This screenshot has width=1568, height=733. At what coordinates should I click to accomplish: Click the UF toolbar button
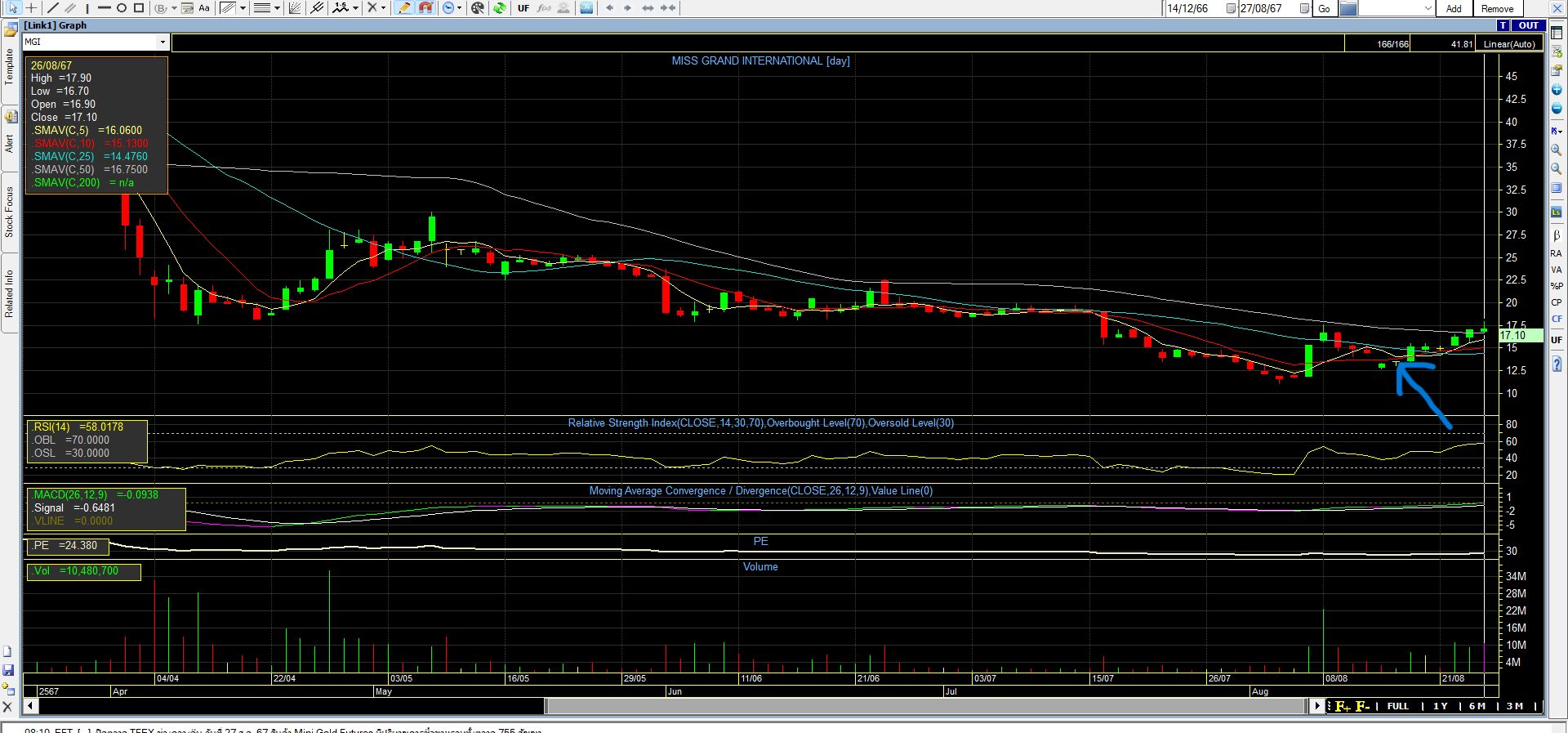point(523,8)
